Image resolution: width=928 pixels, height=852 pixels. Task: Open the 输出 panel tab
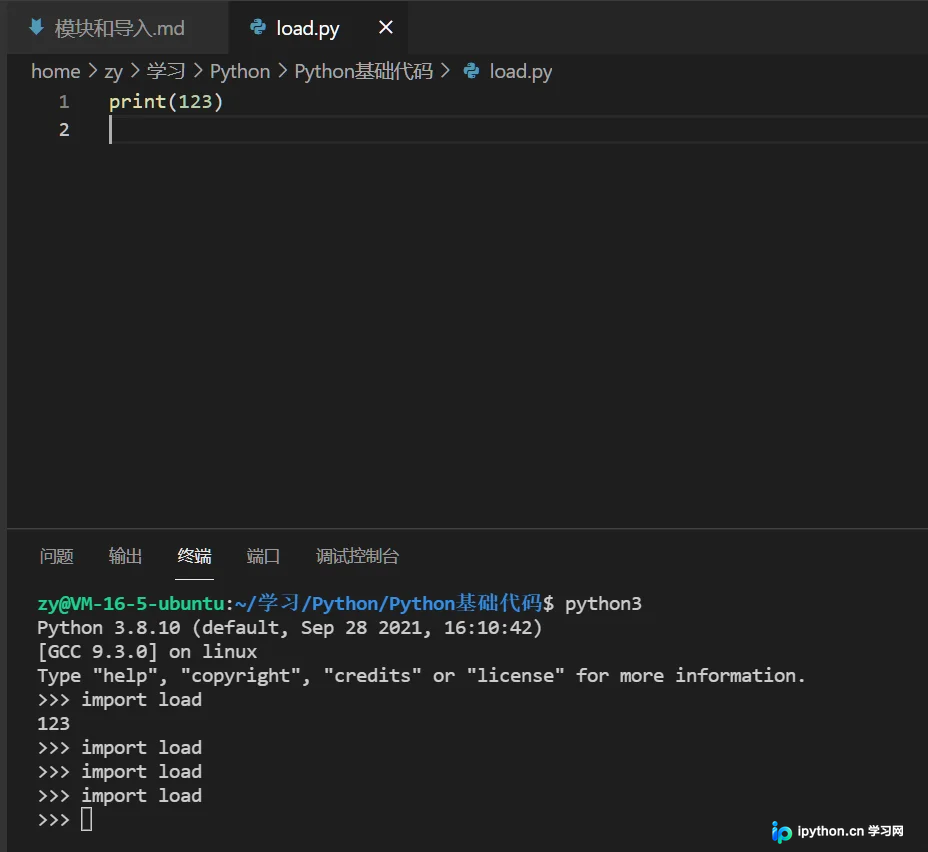[125, 556]
